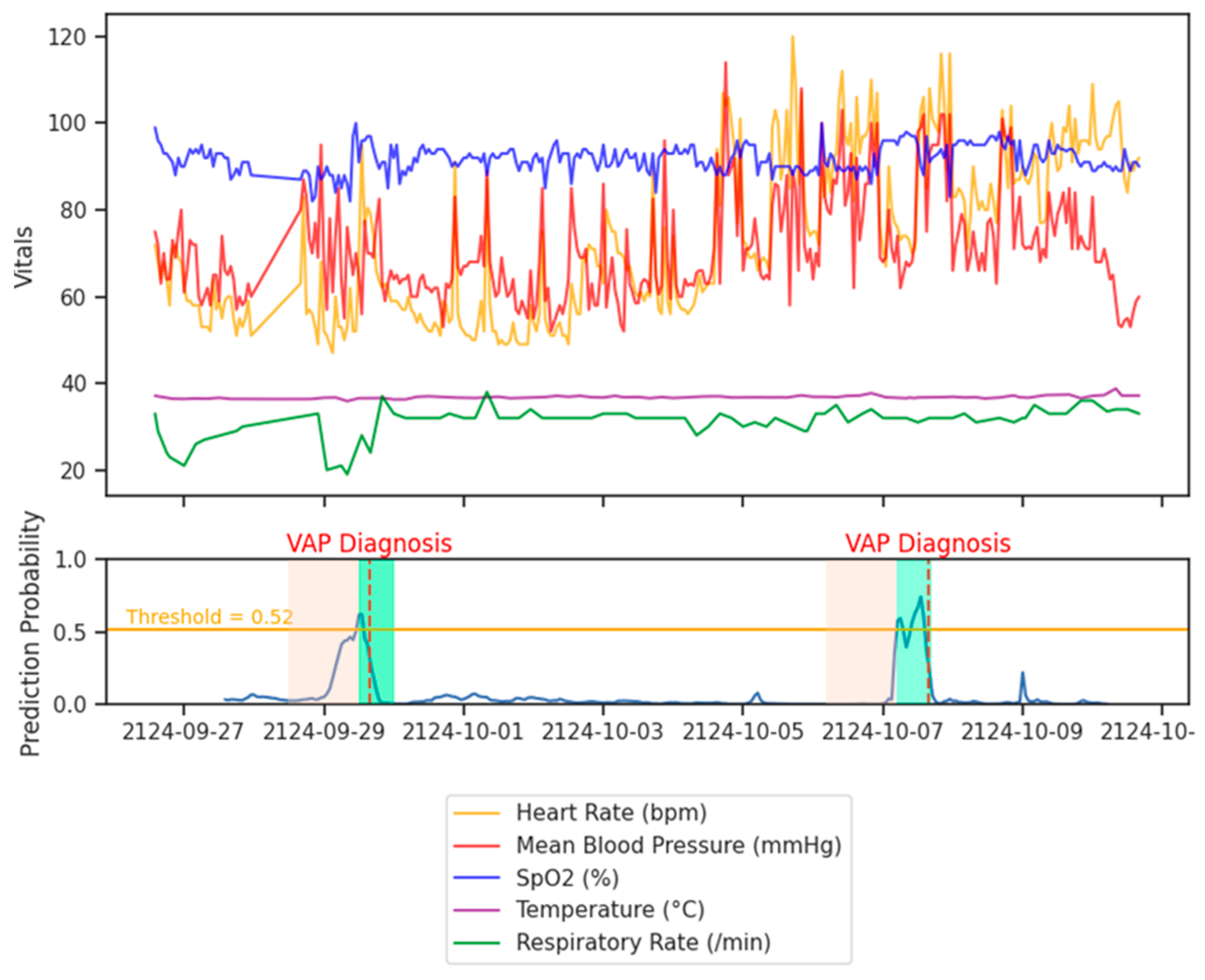Click the 2124-10-05 x-axis date label
The height and width of the screenshot is (980, 1205).
[x=743, y=732]
